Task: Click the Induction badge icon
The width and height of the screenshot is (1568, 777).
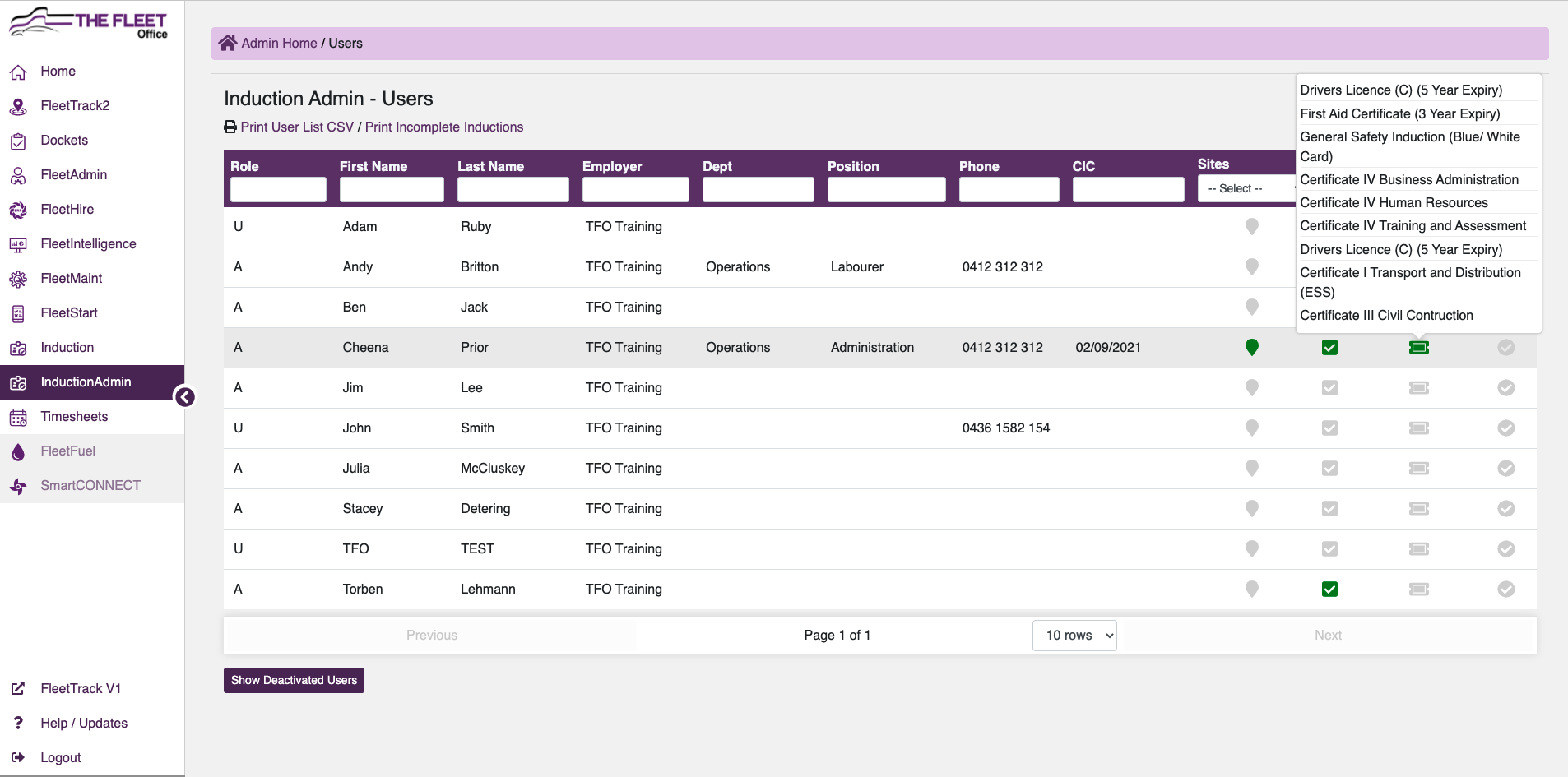Action: pos(18,348)
